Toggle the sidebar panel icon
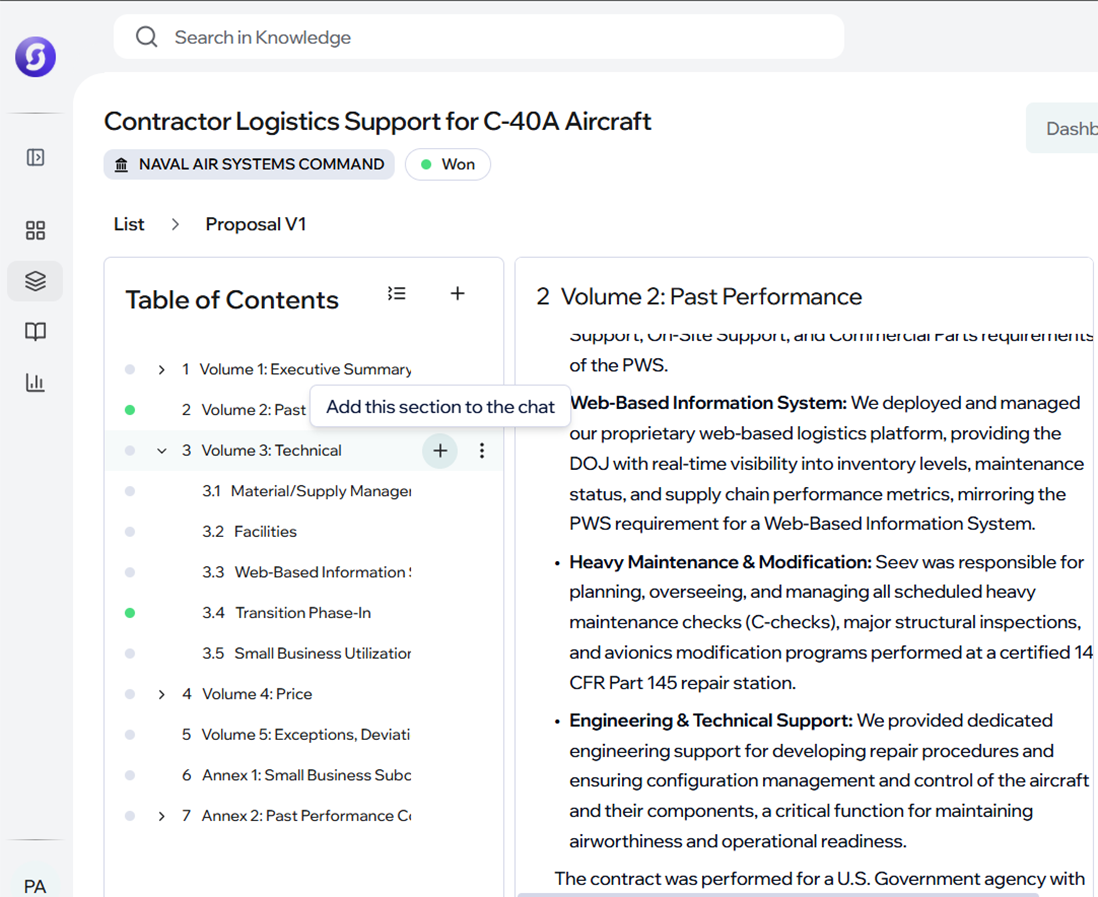1098x897 pixels. [35, 157]
